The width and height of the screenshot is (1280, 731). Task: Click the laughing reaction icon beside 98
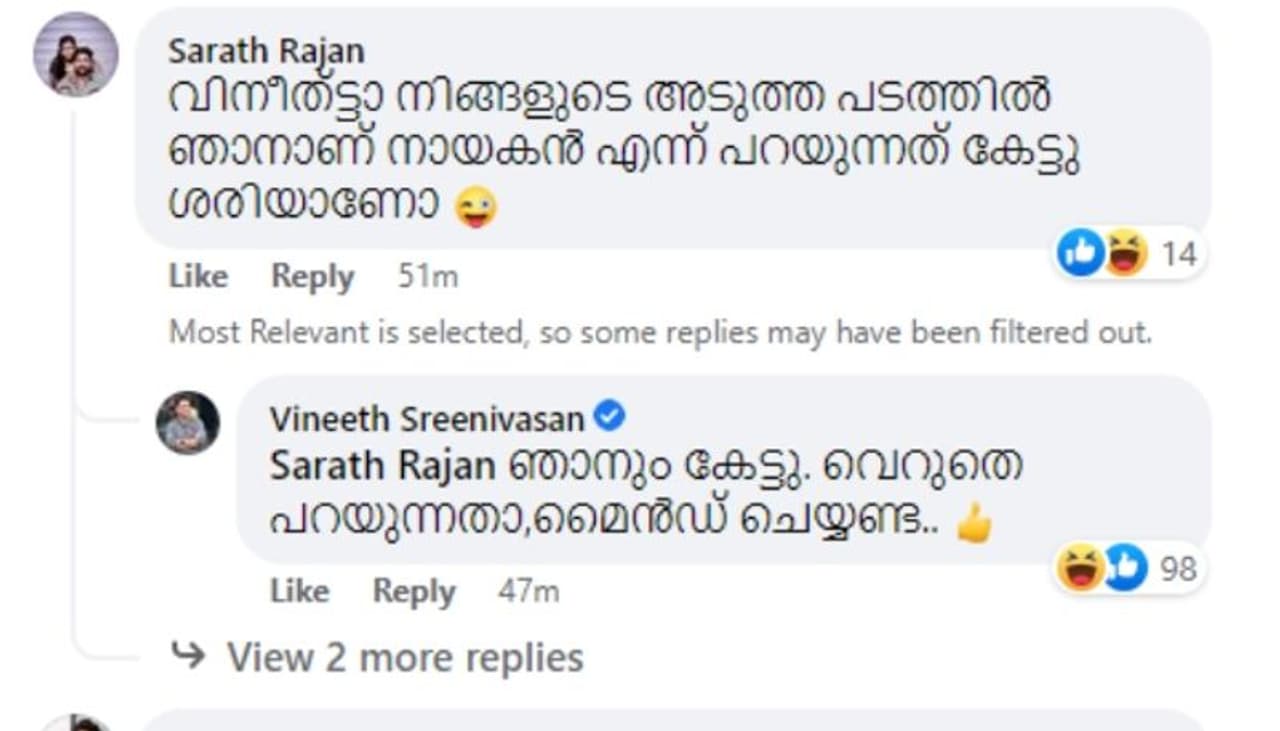point(1081,567)
